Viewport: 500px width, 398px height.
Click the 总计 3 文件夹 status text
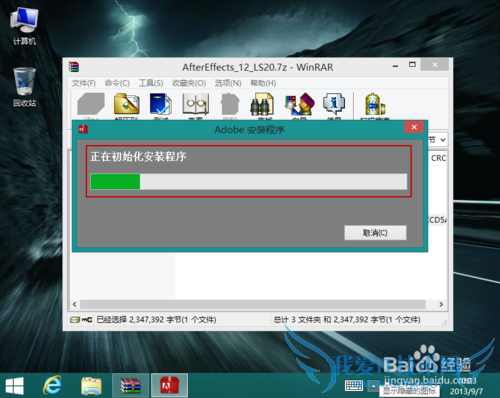347,320
